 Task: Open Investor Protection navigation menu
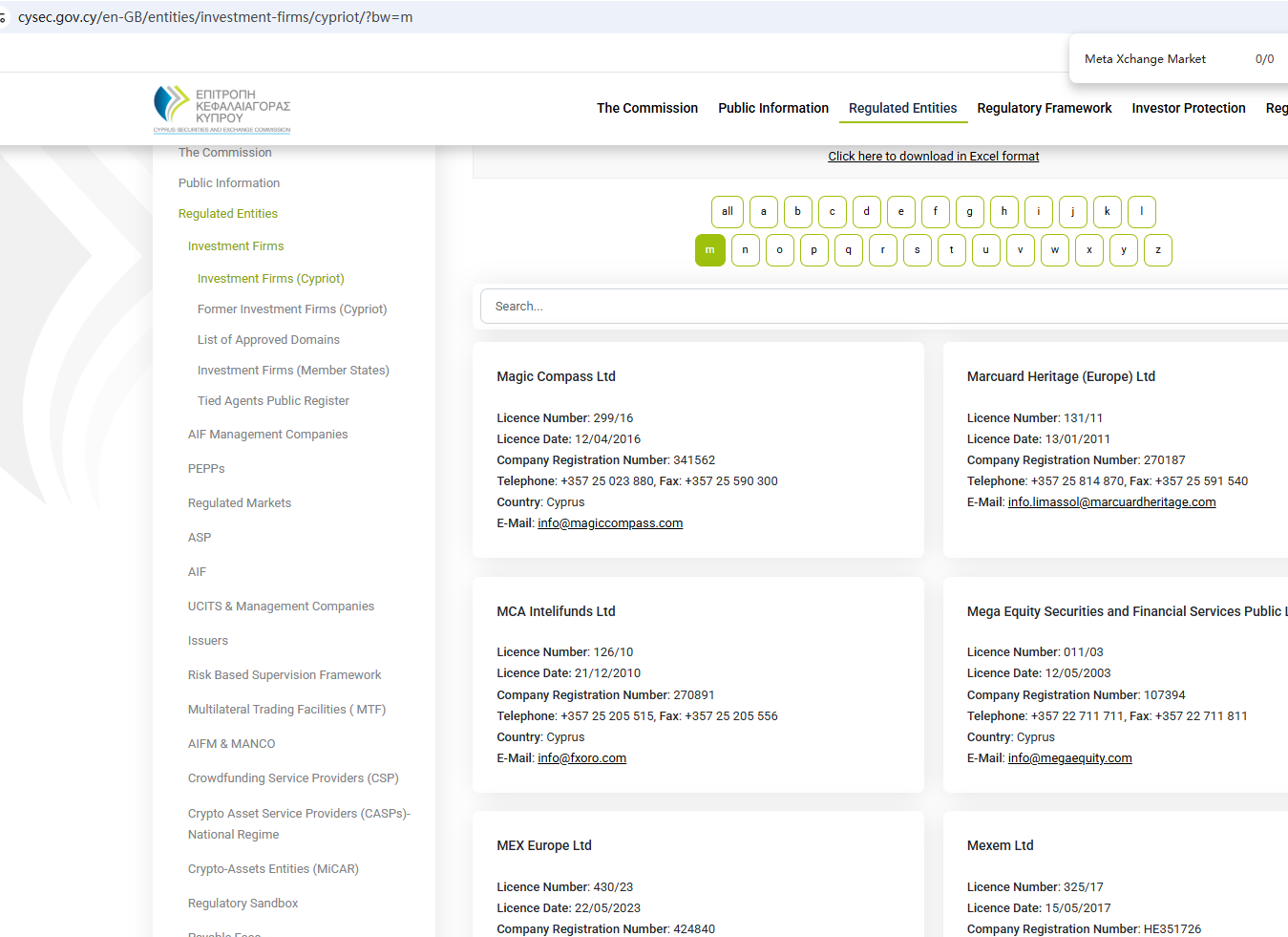click(x=1188, y=108)
